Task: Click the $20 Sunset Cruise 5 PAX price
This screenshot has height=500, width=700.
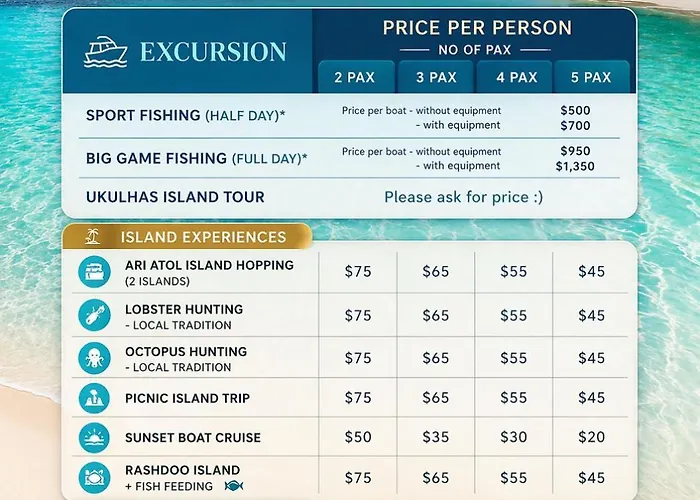Action: [x=592, y=437]
